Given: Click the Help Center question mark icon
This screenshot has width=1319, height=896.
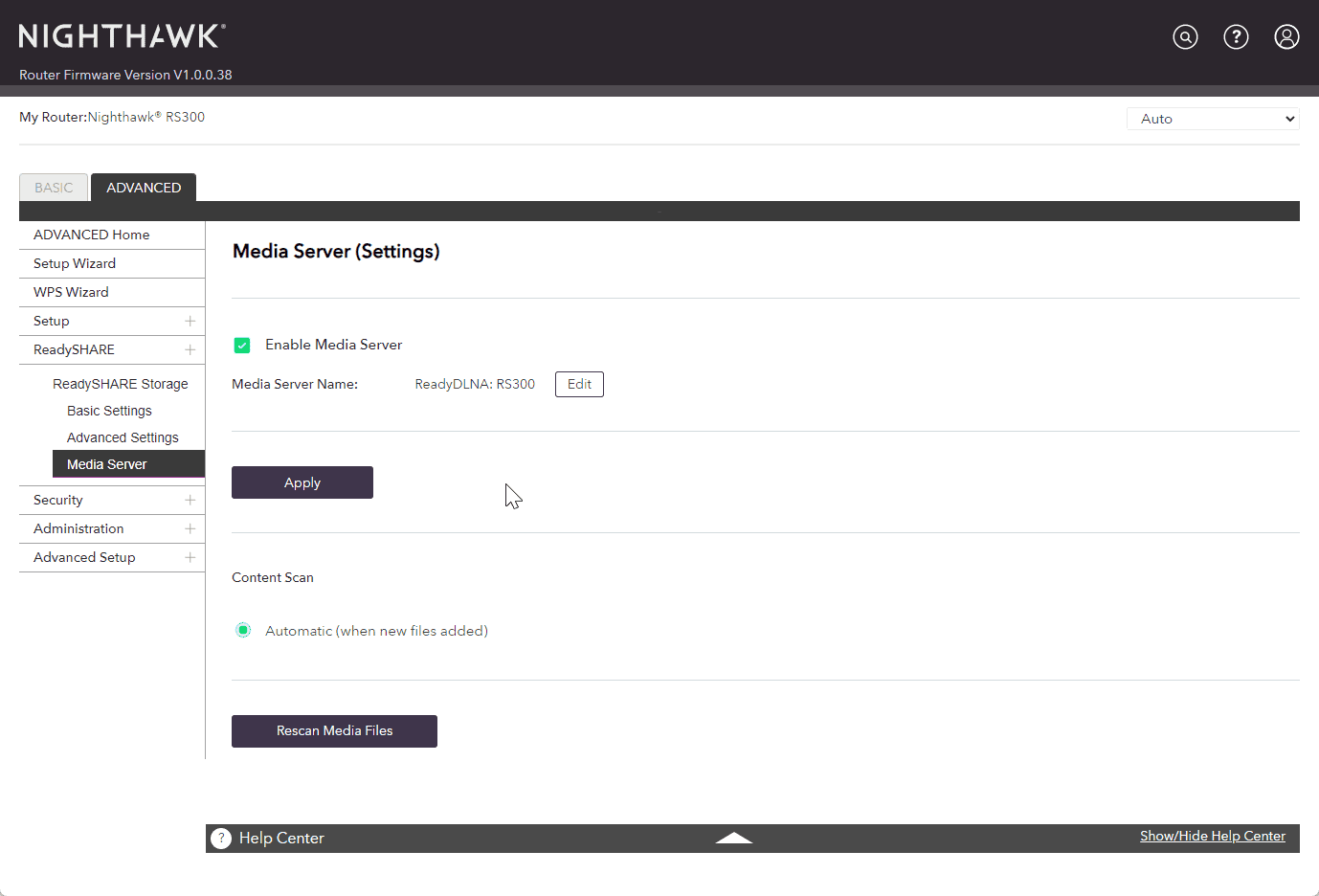Looking at the screenshot, I should (221, 839).
